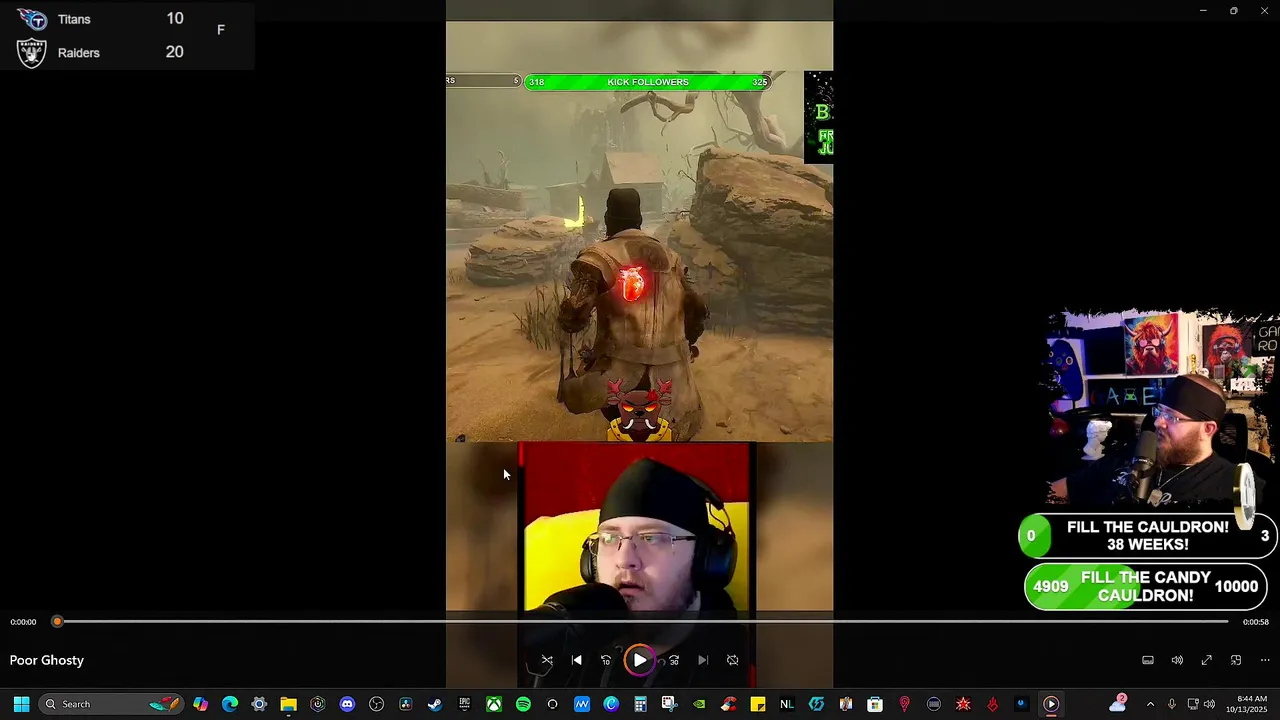Open the microphone tray icon
Viewport: 1280px width, 720px height.
(x=1172, y=704)
